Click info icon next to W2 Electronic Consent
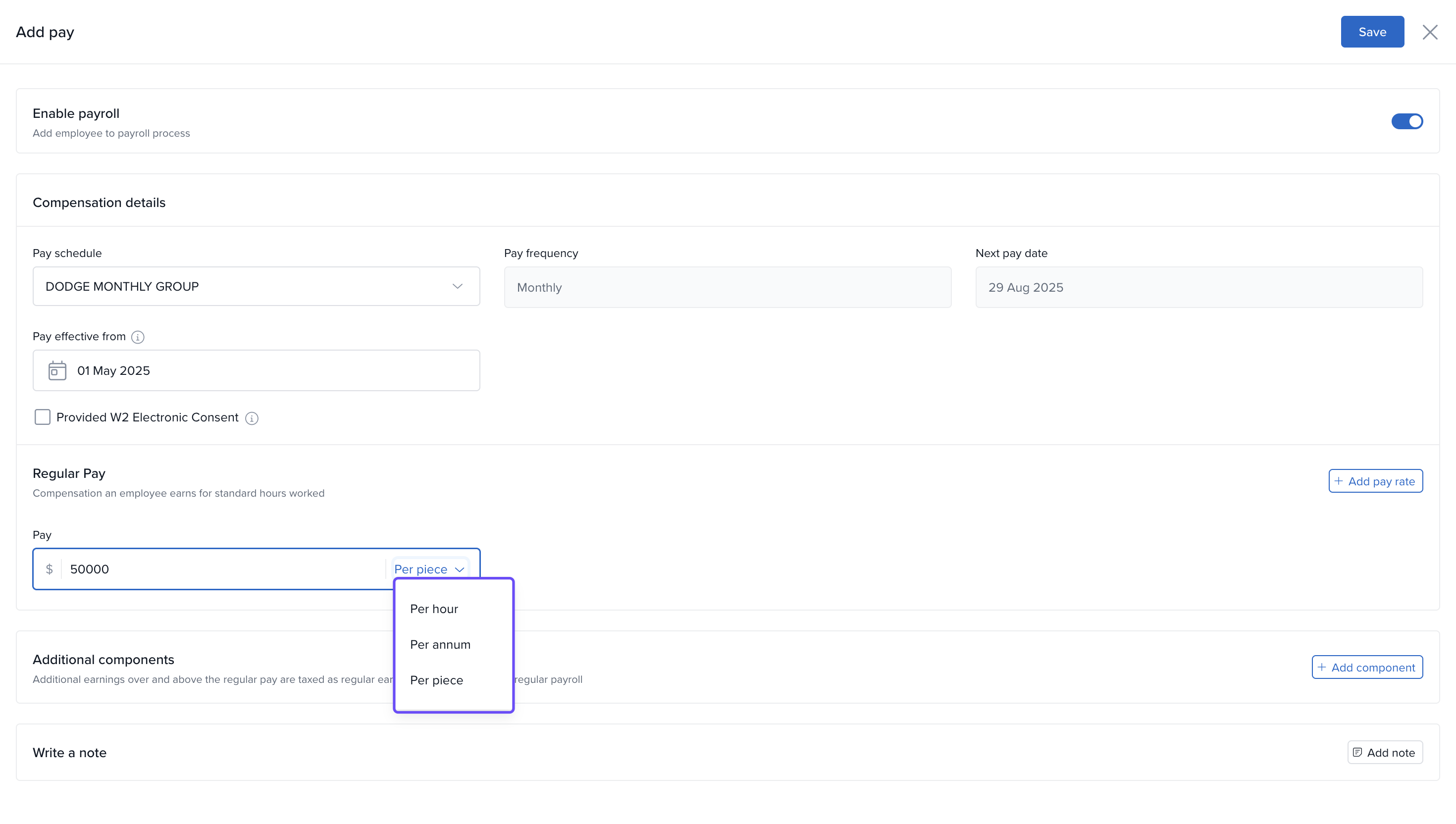Image resolution: width=1456 pixels, height=824 pixels. [x=252, y=418]
